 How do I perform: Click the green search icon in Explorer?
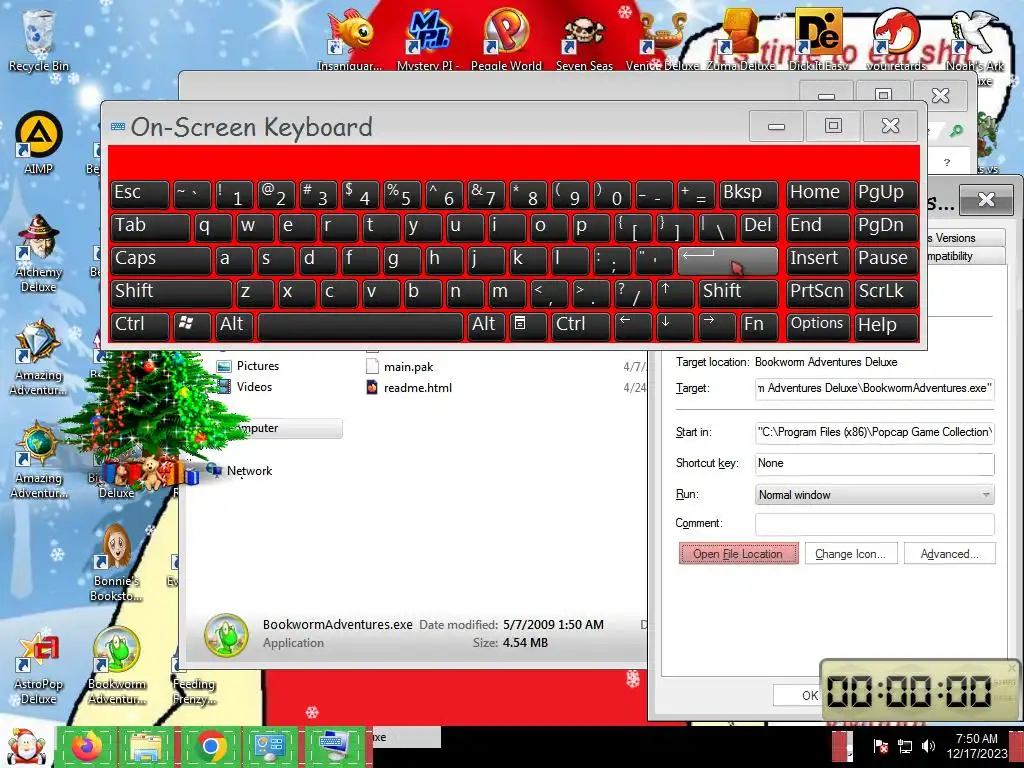tap(956, 131)
